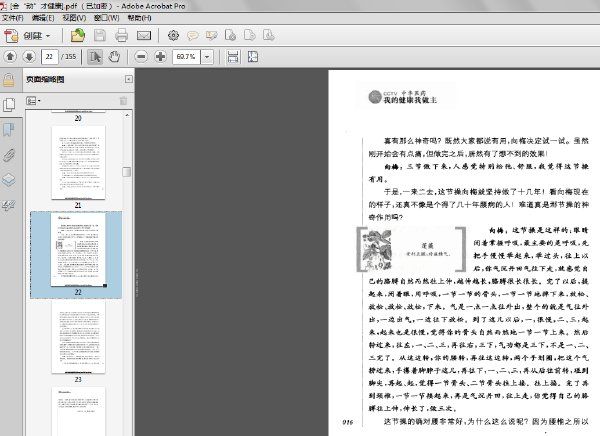Click the page number input field
This screenshot has width=600, height=436.
point(50,57)
